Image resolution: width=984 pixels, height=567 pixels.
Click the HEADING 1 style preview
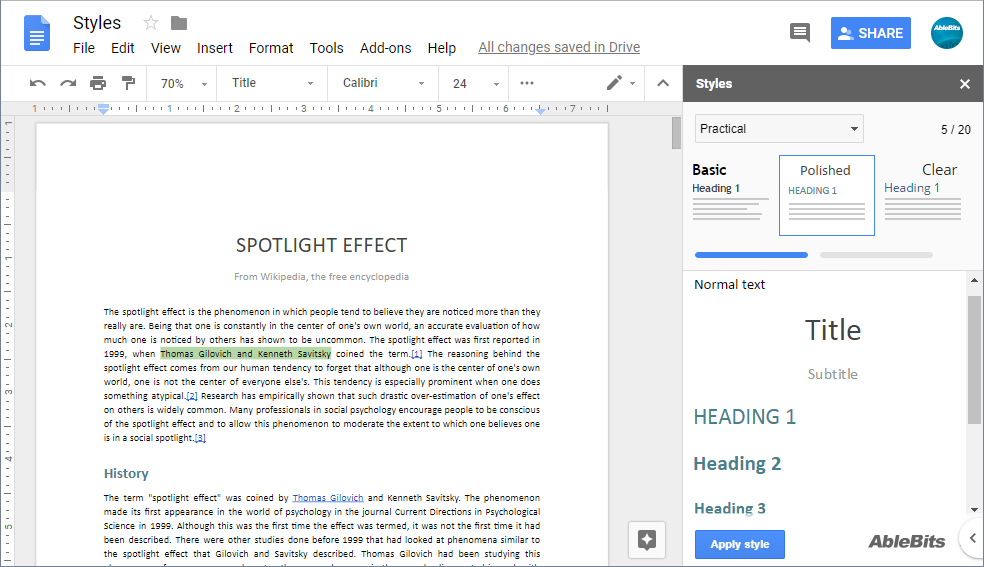coord(744,416)
